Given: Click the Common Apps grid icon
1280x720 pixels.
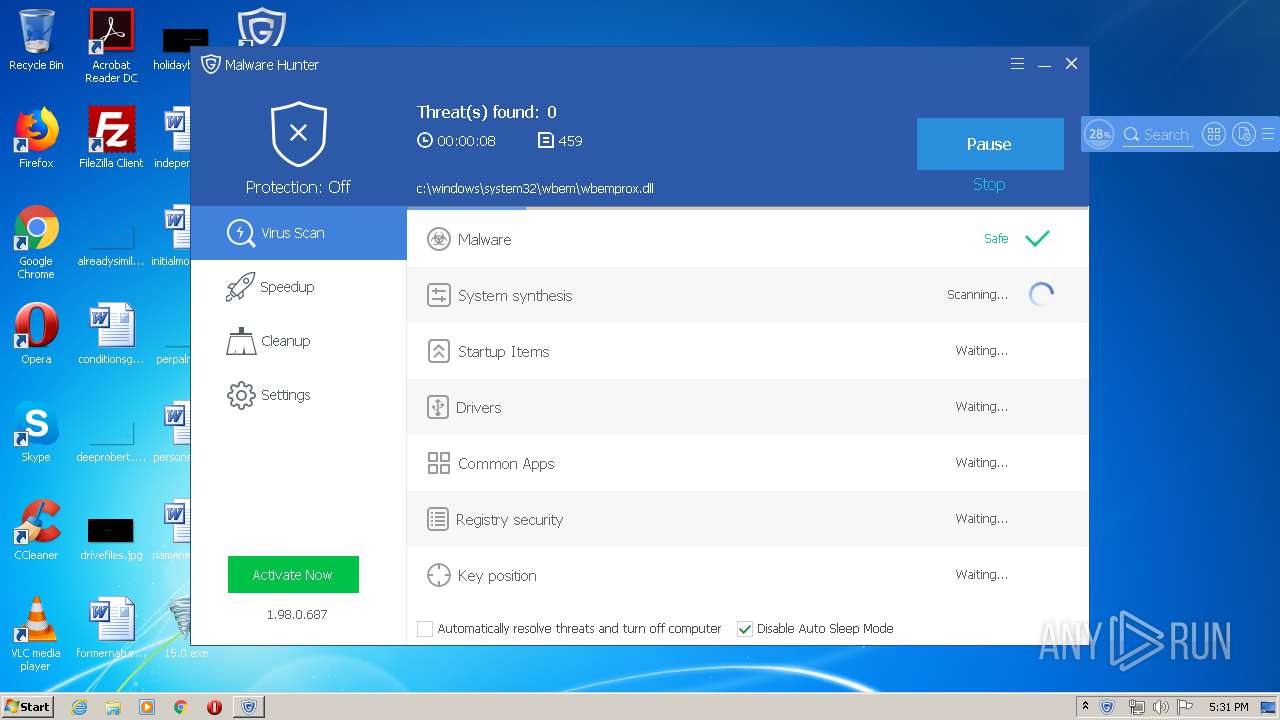Looking at the screenshot, I should coord(438,463).
